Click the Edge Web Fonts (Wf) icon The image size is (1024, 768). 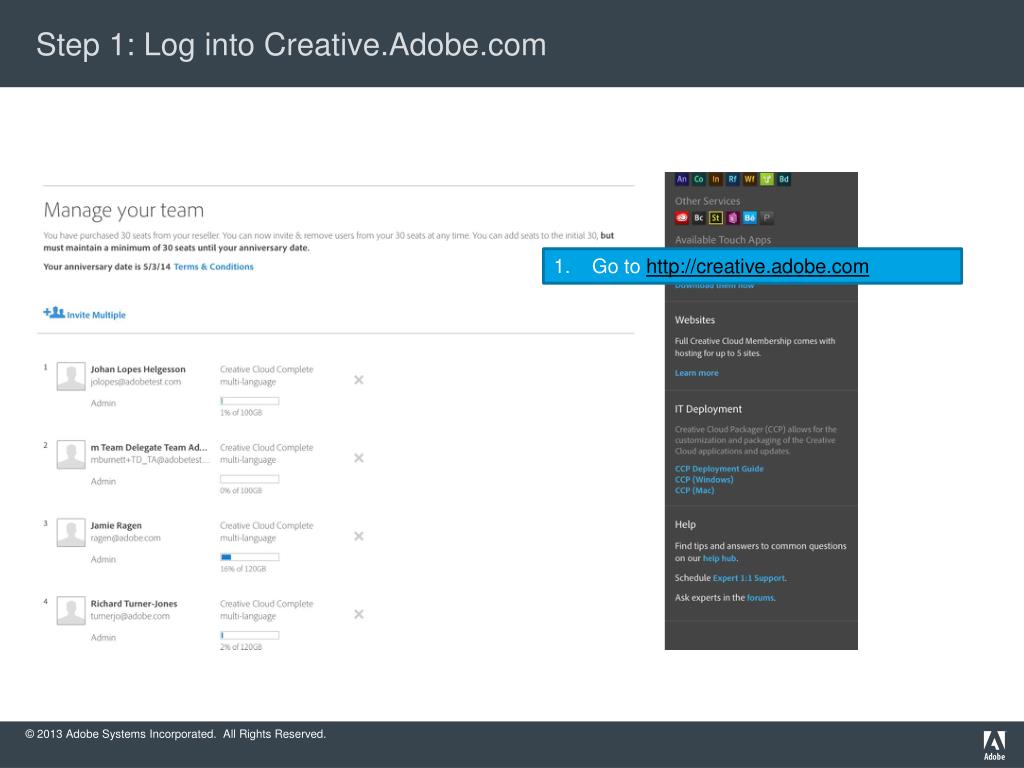point(750,180)
